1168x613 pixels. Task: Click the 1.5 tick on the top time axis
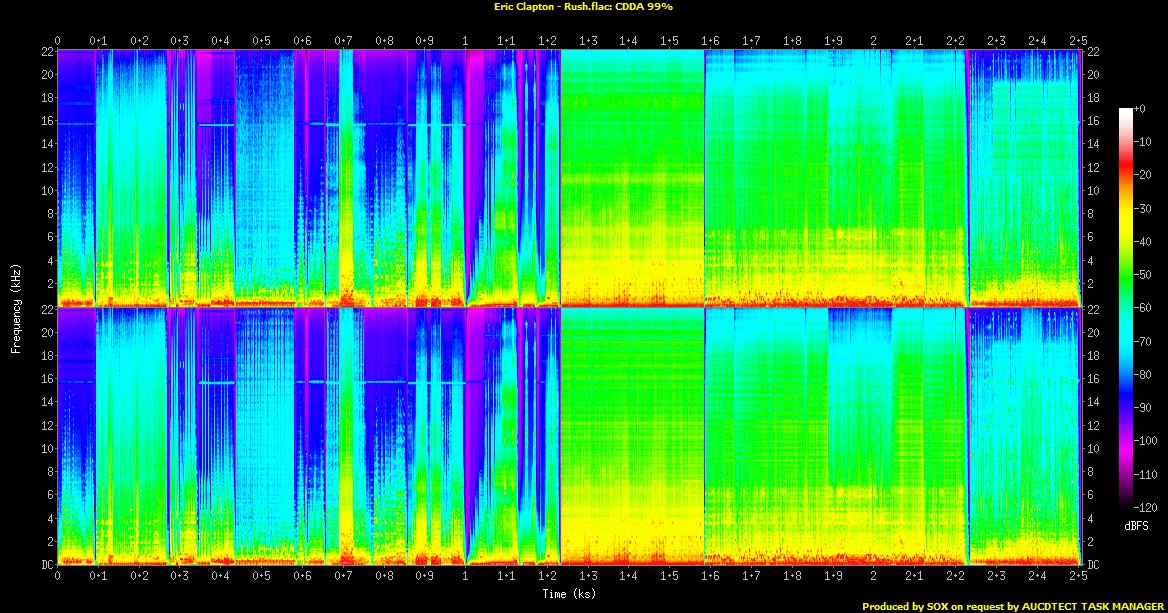pyautogui.click(x=669, y=41)
